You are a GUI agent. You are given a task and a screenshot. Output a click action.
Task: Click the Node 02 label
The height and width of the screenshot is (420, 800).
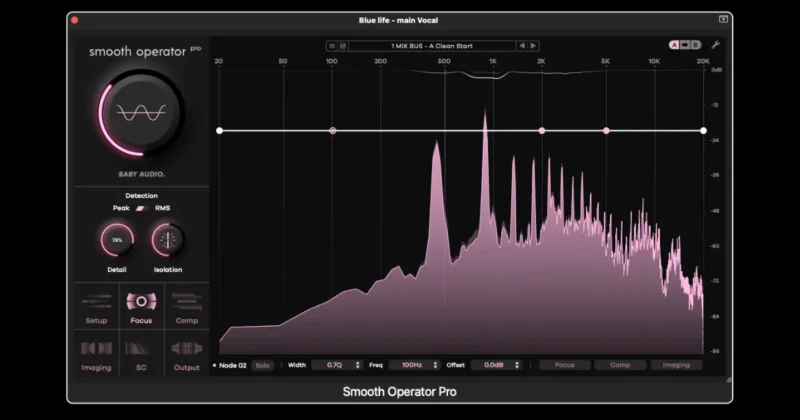coord(233,365)
